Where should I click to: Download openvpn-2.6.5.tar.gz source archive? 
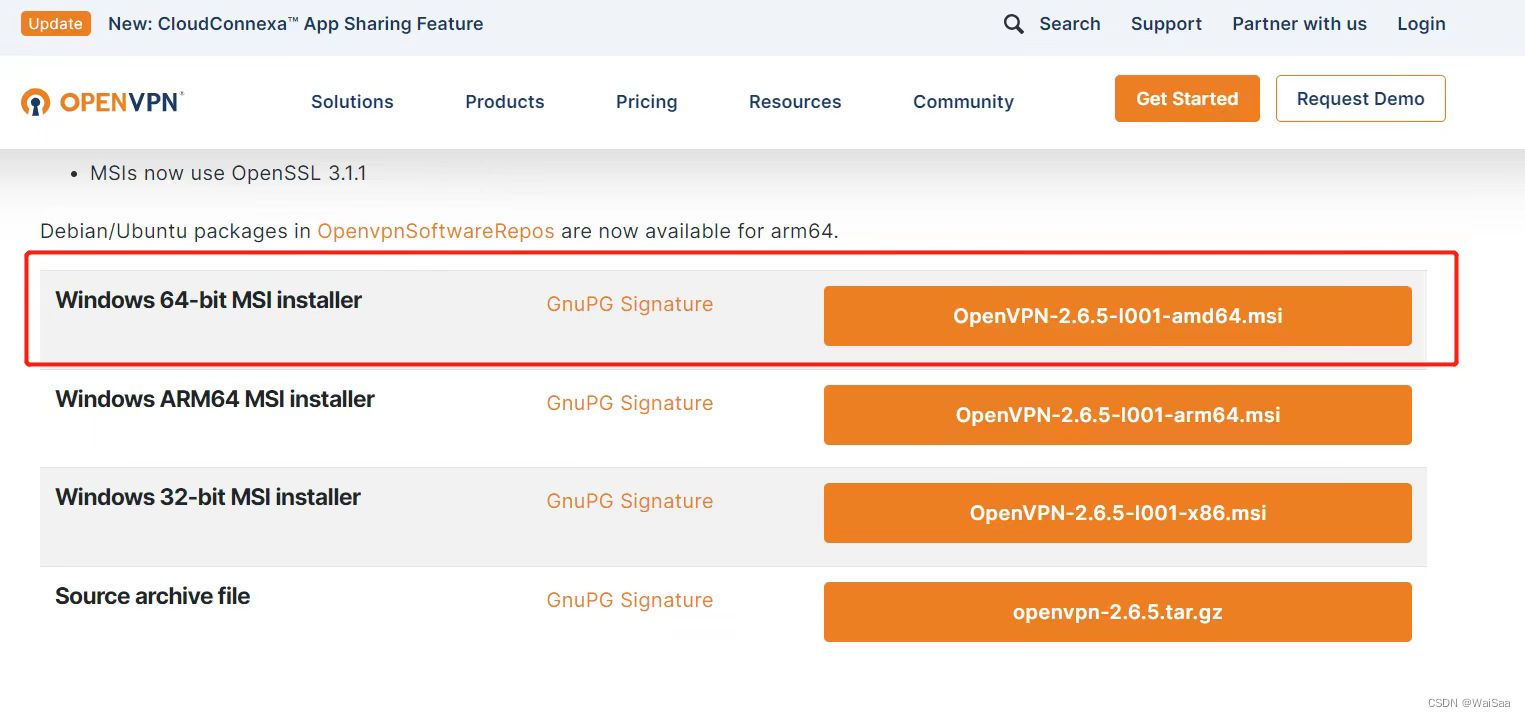click(x=1117, y=612)
